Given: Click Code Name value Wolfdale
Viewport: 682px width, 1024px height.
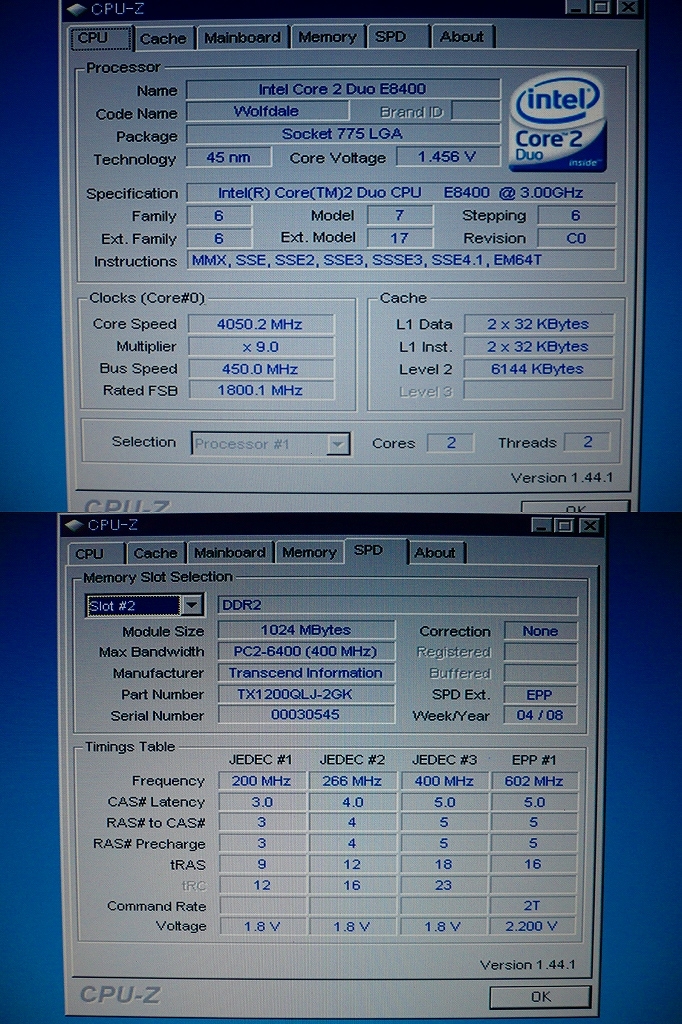Looking at the screenshot, I should point(267,111).
